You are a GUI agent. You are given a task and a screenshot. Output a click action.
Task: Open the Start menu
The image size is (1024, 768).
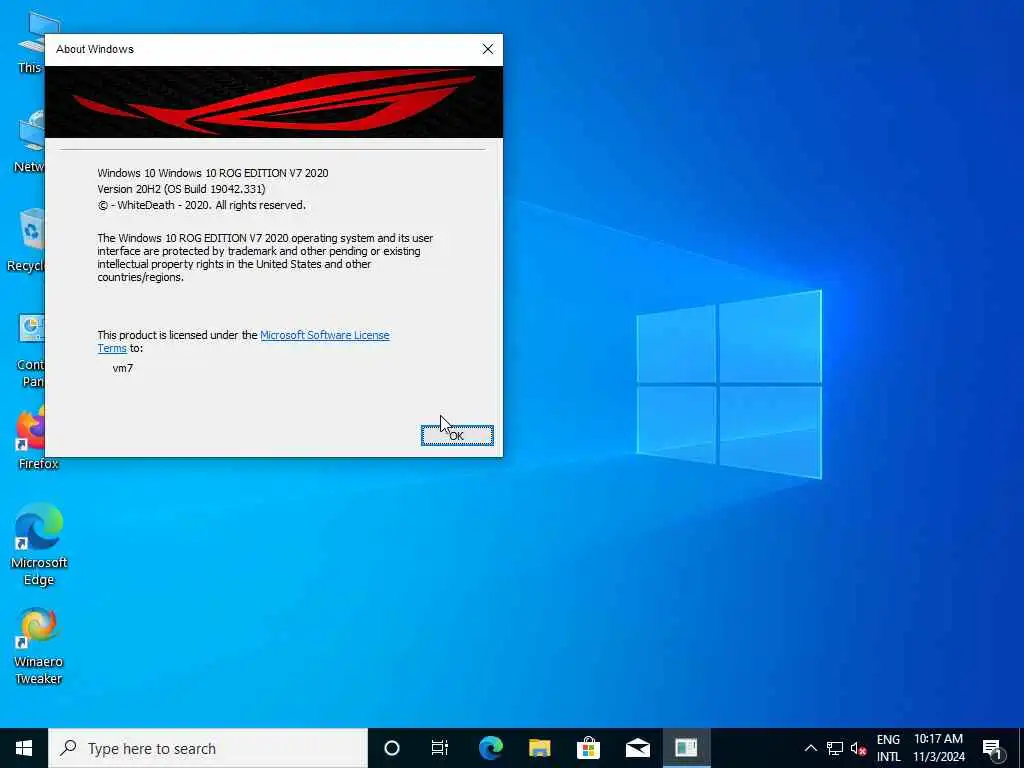click(24, 748)
